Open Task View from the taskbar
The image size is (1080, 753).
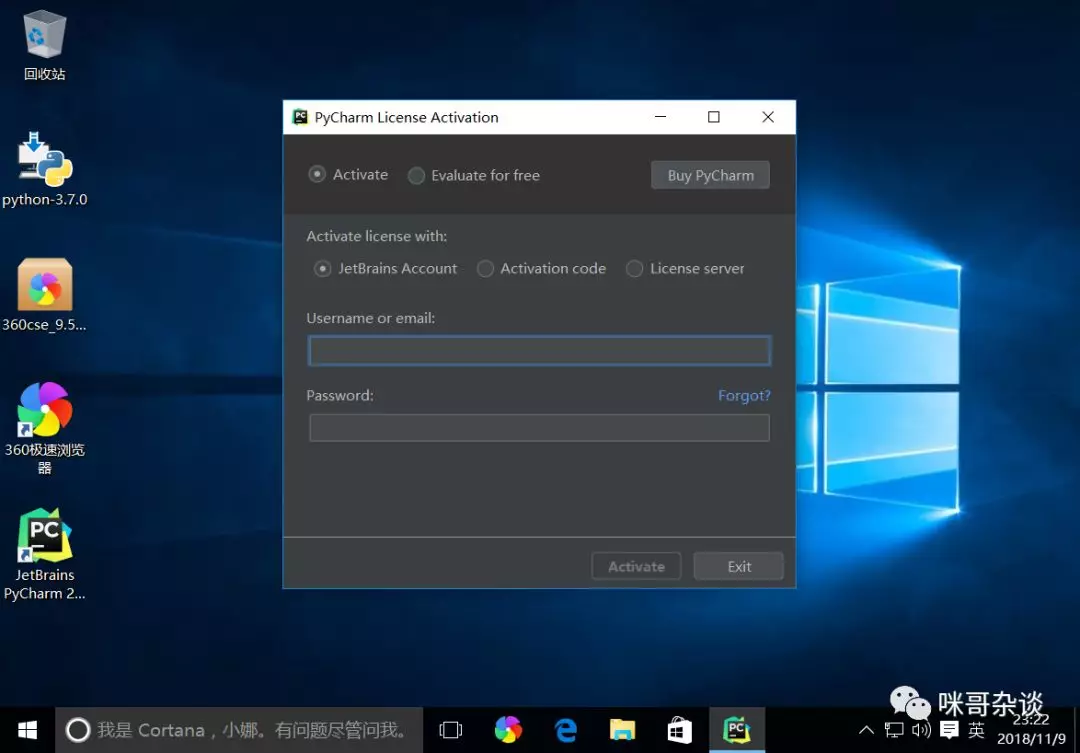tap(450, 730)
